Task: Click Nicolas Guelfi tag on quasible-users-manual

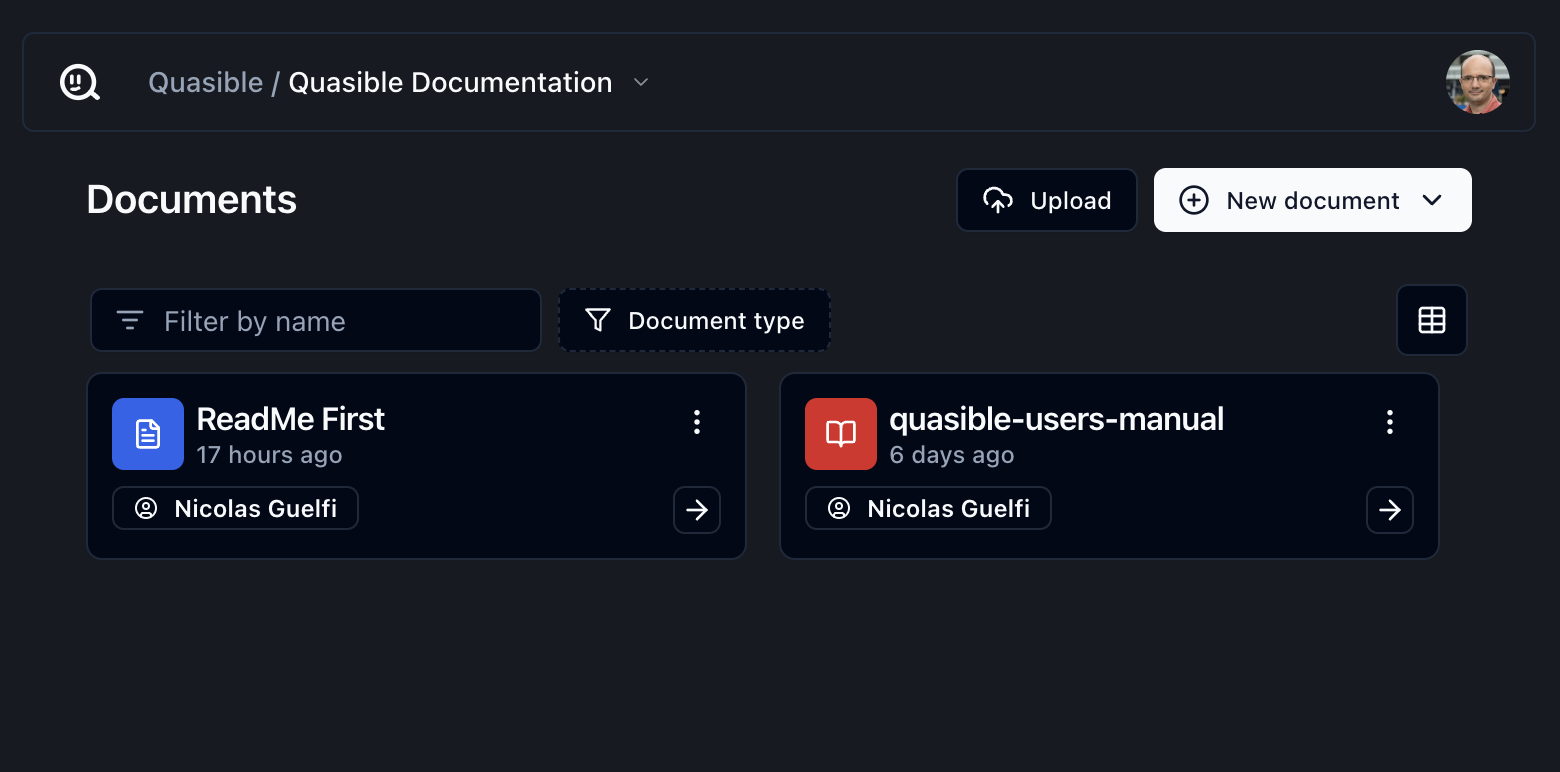Action: tap(928, 508)
